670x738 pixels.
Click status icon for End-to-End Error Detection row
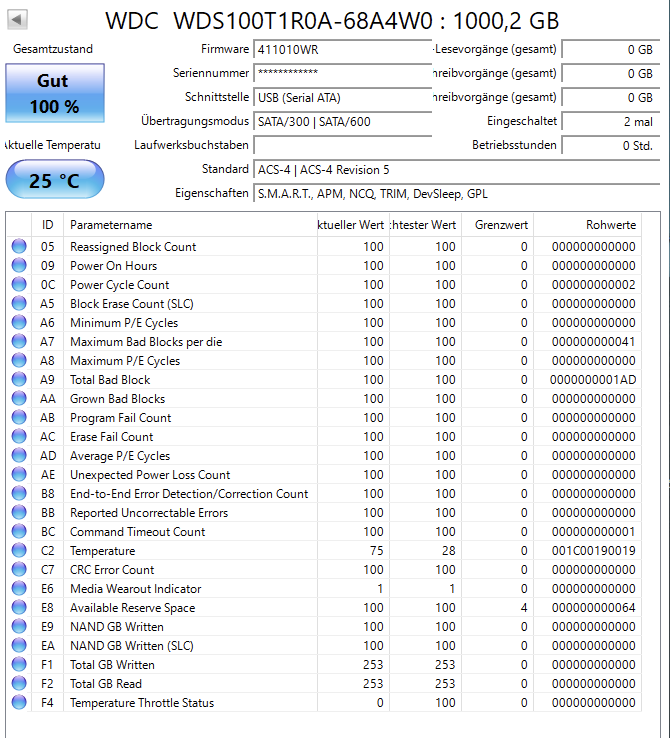coord(19,493)
